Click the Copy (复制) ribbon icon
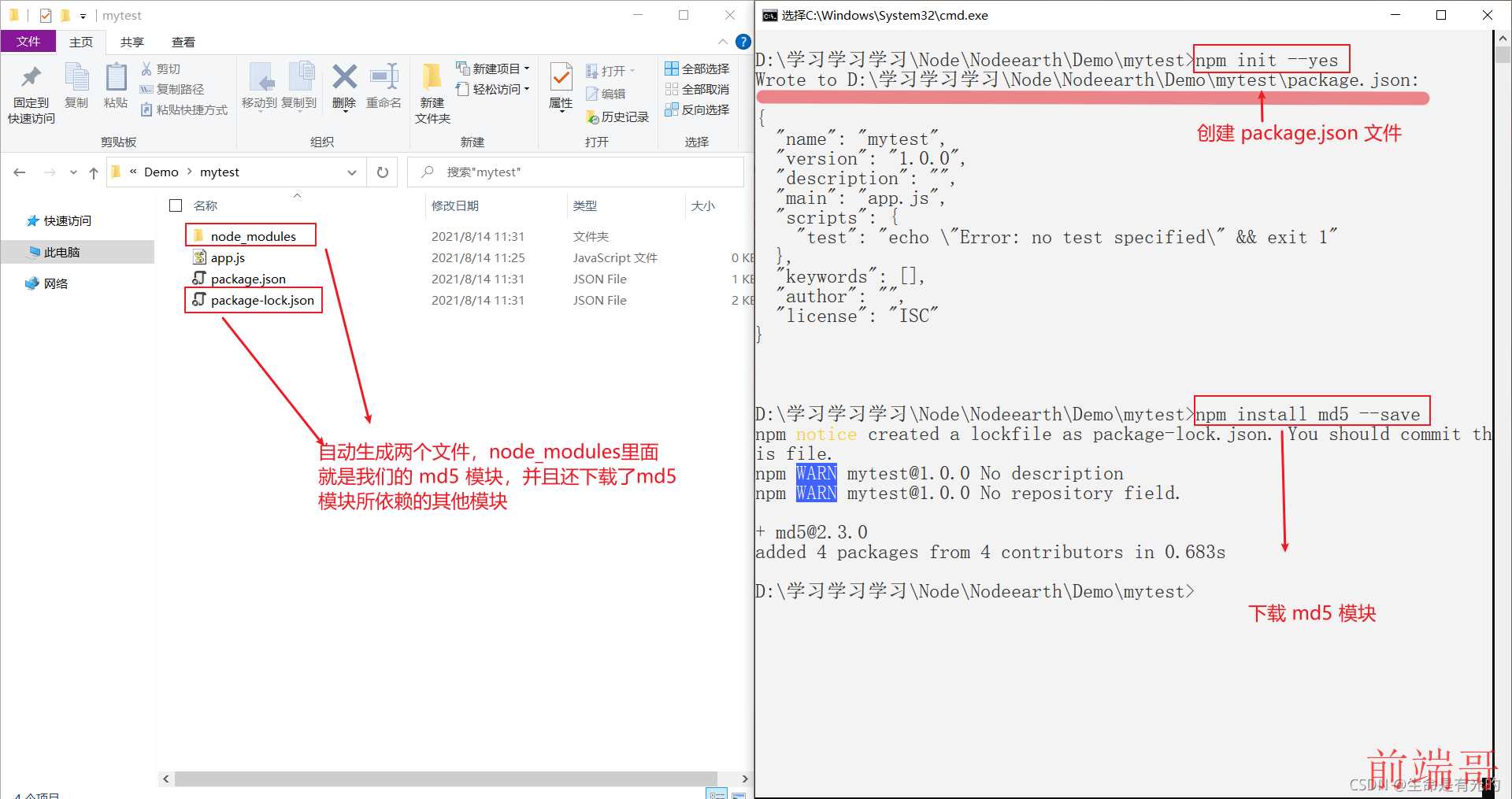Viewport: 1512px width, 799px height. tap(76, 77)
